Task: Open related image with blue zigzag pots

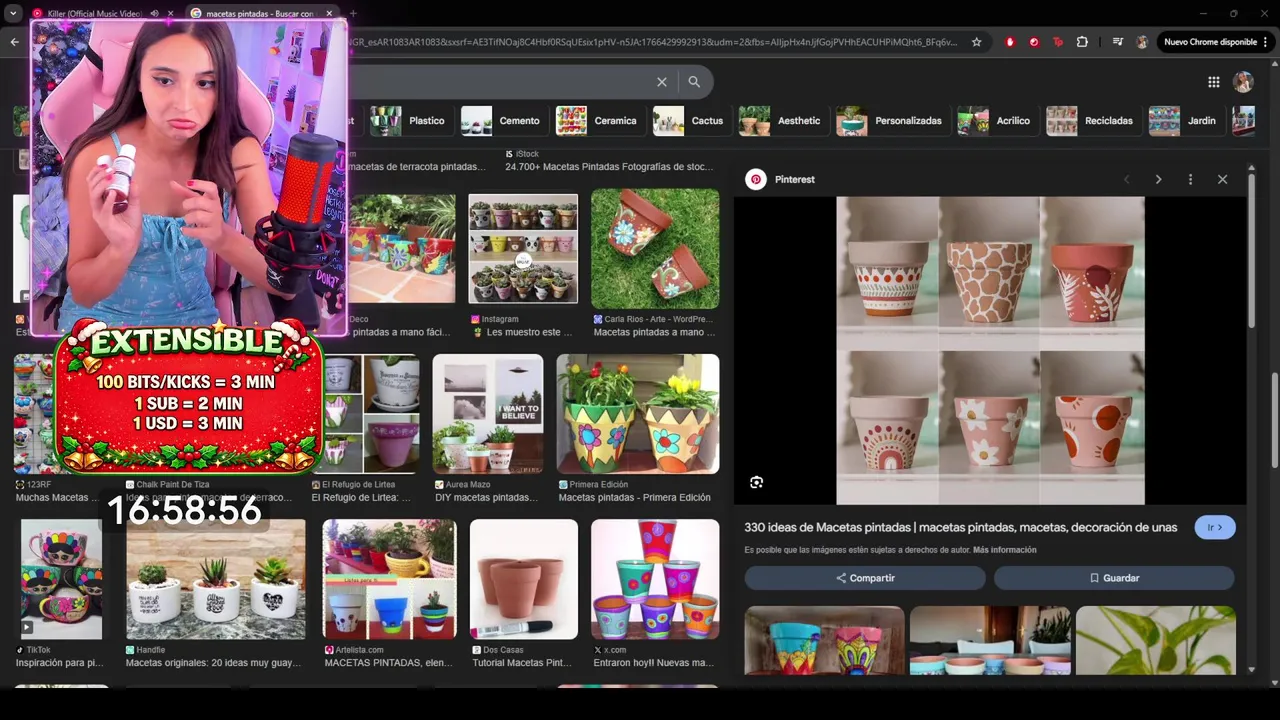Action: tap(824, 640)
